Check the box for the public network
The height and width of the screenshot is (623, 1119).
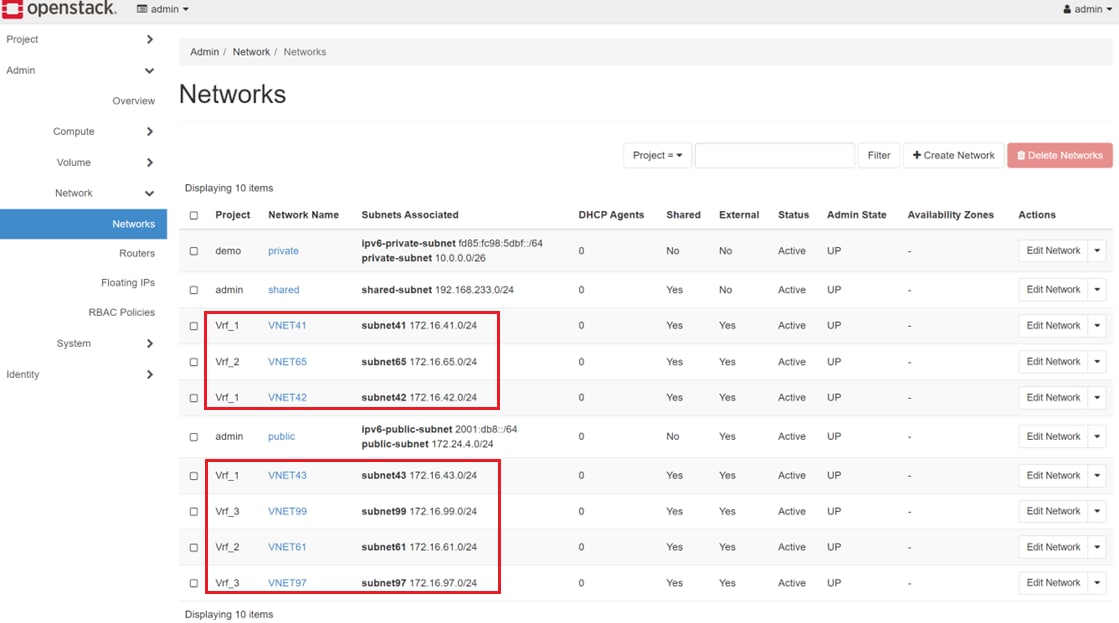[193, 437]
